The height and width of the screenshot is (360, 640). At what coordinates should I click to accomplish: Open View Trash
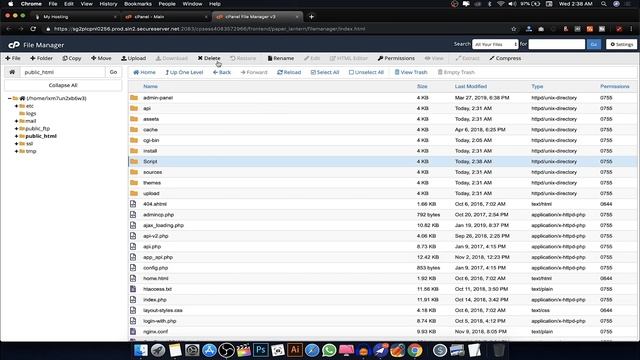click(411, 72)
